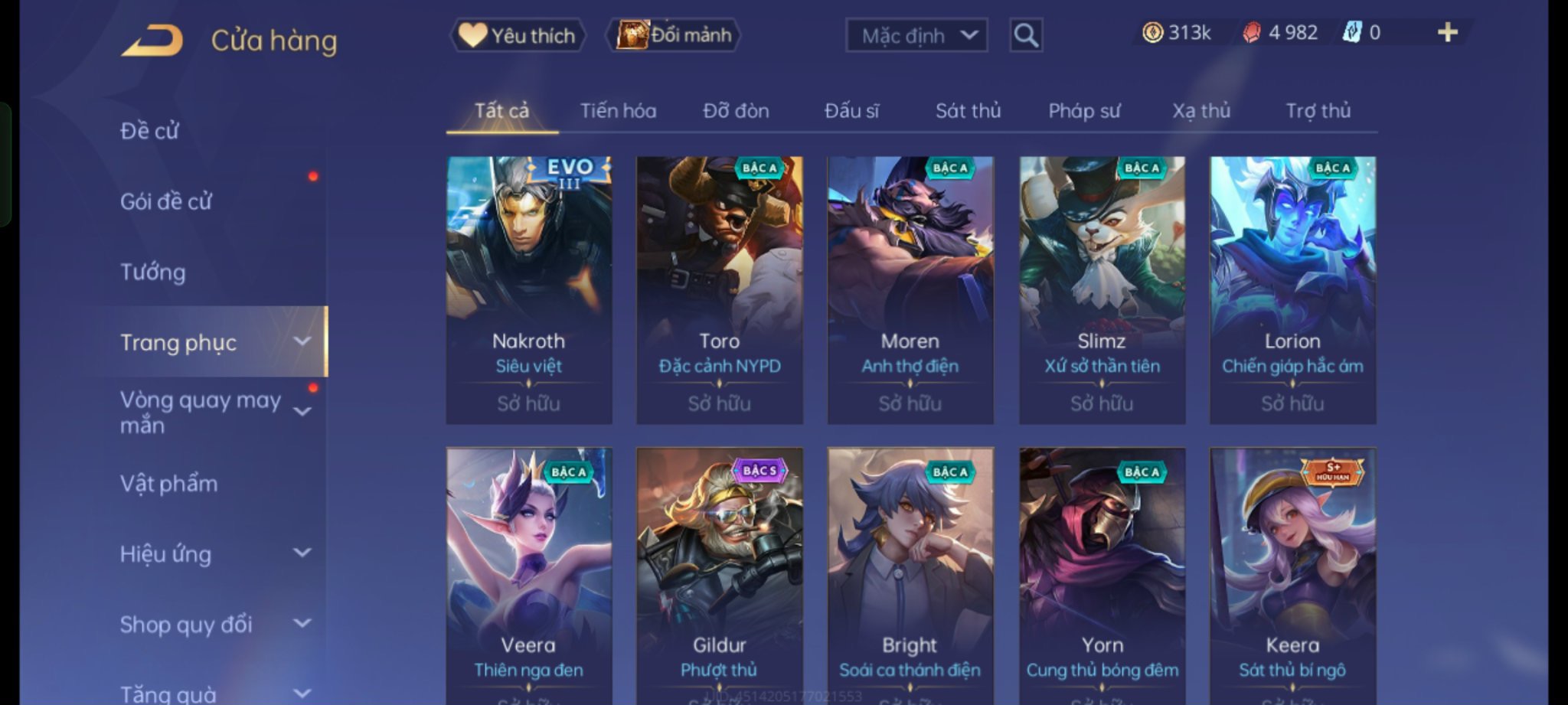Viewport: 1568px width, 705px height.
Task: Tap the red ruby currency icon
Action: [1251, 32]
